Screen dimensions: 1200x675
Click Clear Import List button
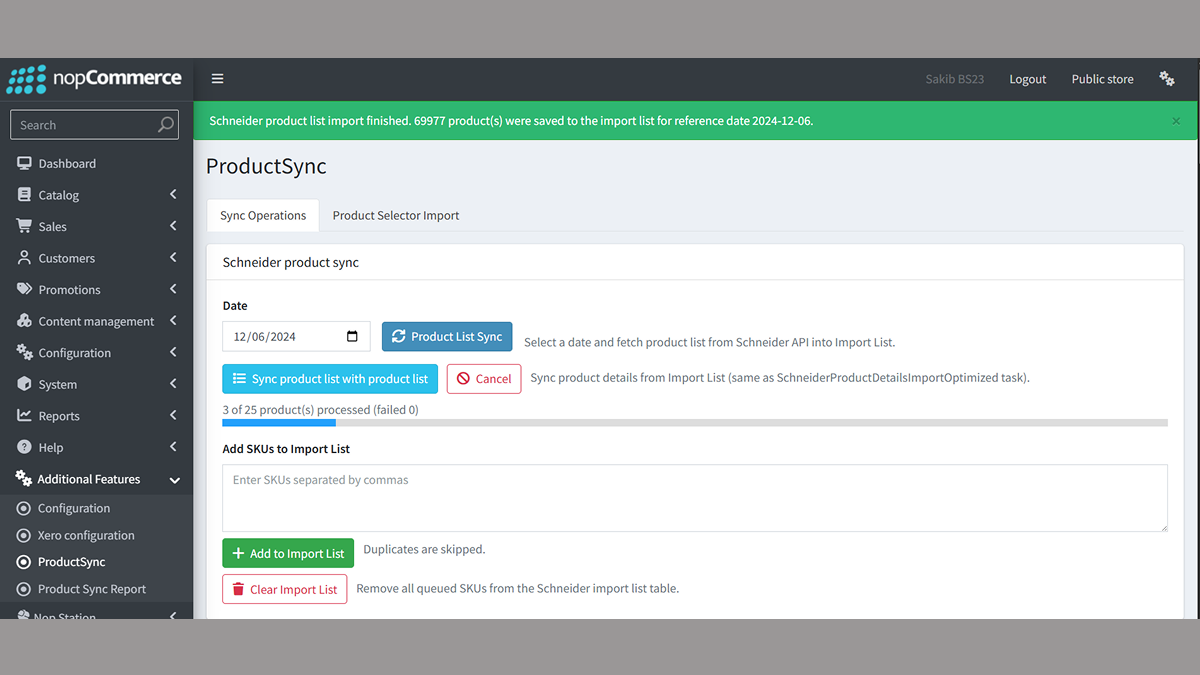[285, 589]
